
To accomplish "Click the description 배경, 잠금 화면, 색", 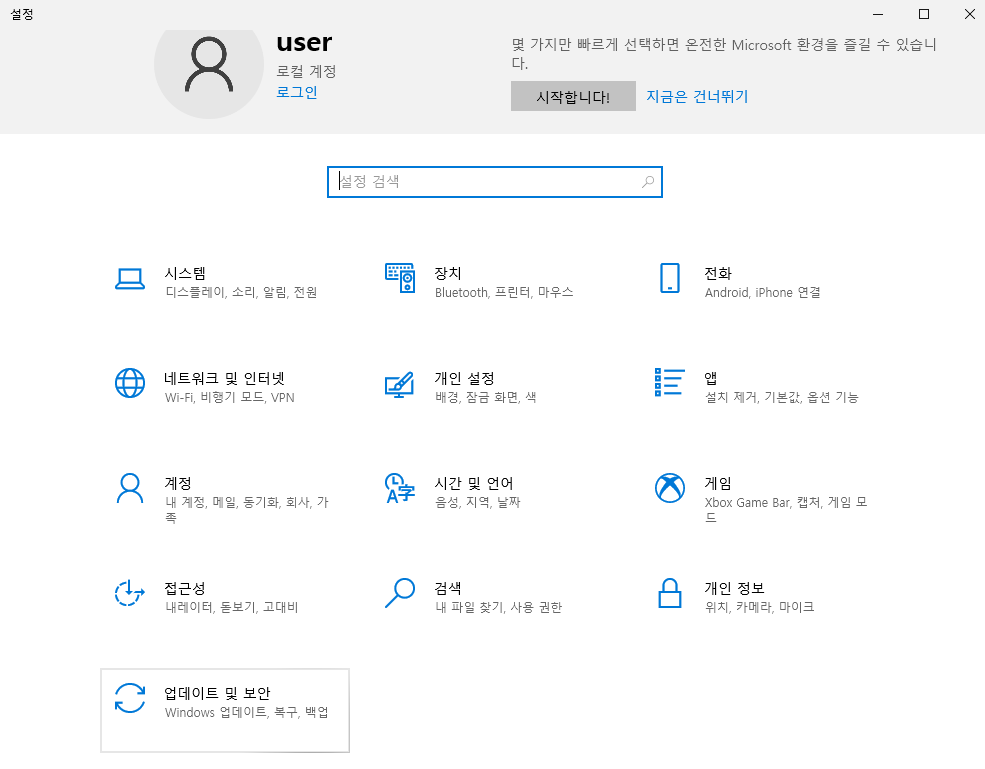I will point(486,397).
